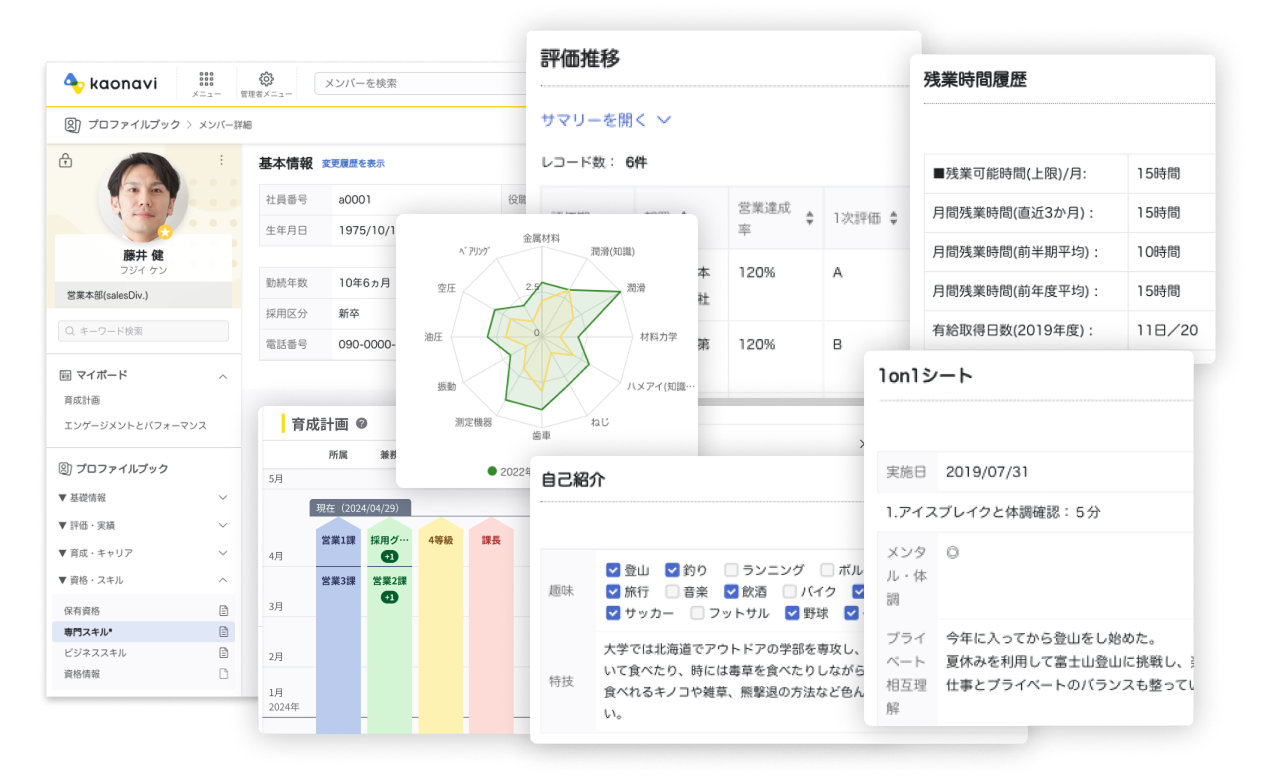1280x778 pixels.
Task: Click the sheet icon beside ビジネススキル
Action: point(224,653)
